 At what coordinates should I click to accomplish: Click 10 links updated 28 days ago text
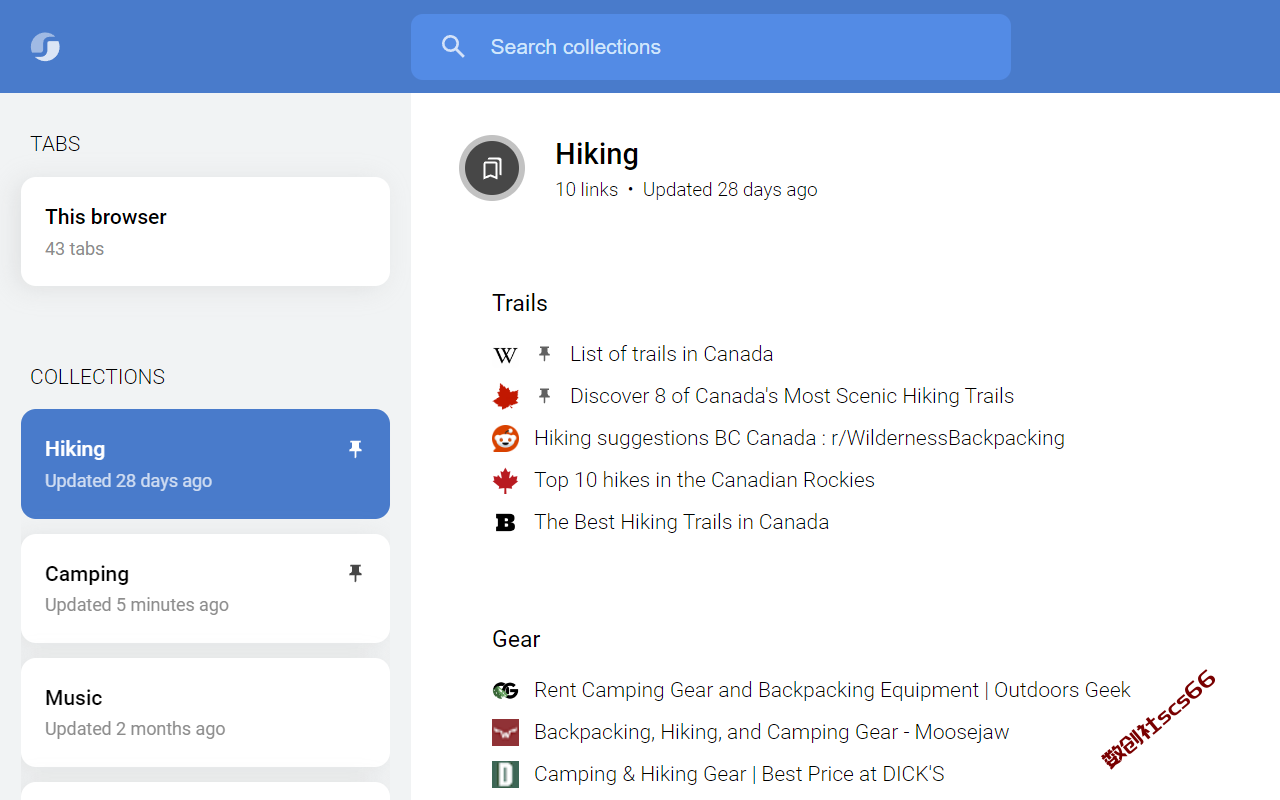(x=686, y=190)
